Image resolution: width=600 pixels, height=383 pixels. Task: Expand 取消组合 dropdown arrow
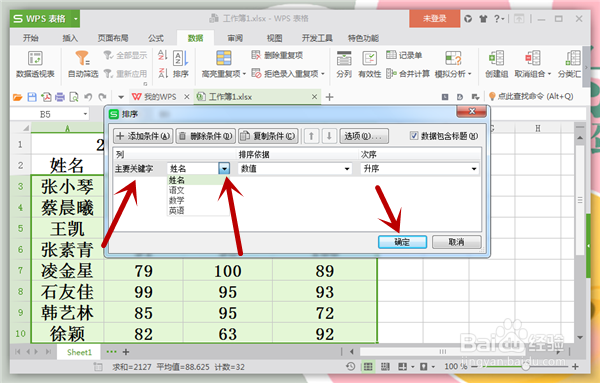point(549,74)
